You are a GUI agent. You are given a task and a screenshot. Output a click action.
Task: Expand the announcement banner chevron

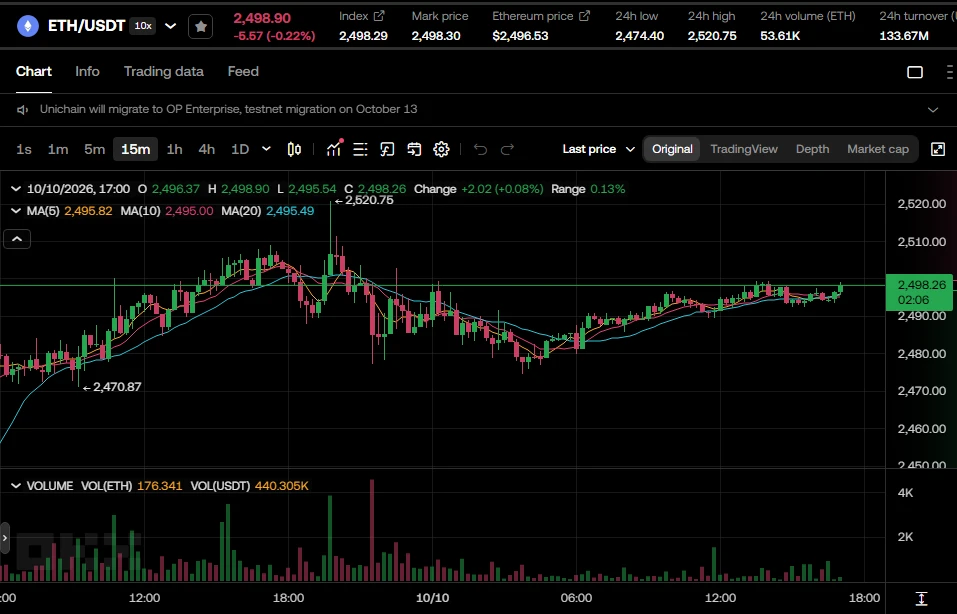pos(933,110)
